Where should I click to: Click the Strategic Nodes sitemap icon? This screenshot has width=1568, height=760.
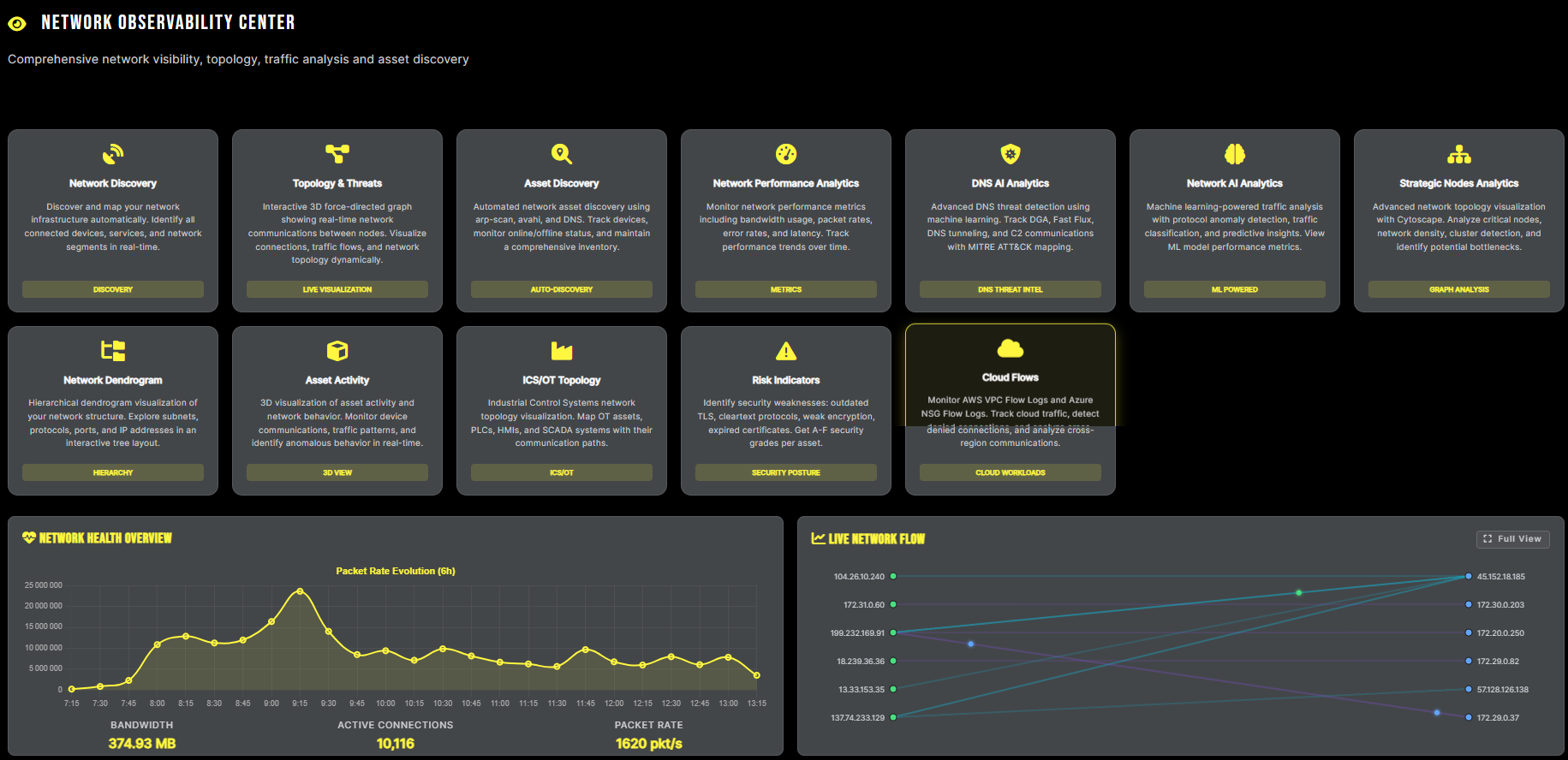[1459, 154]
